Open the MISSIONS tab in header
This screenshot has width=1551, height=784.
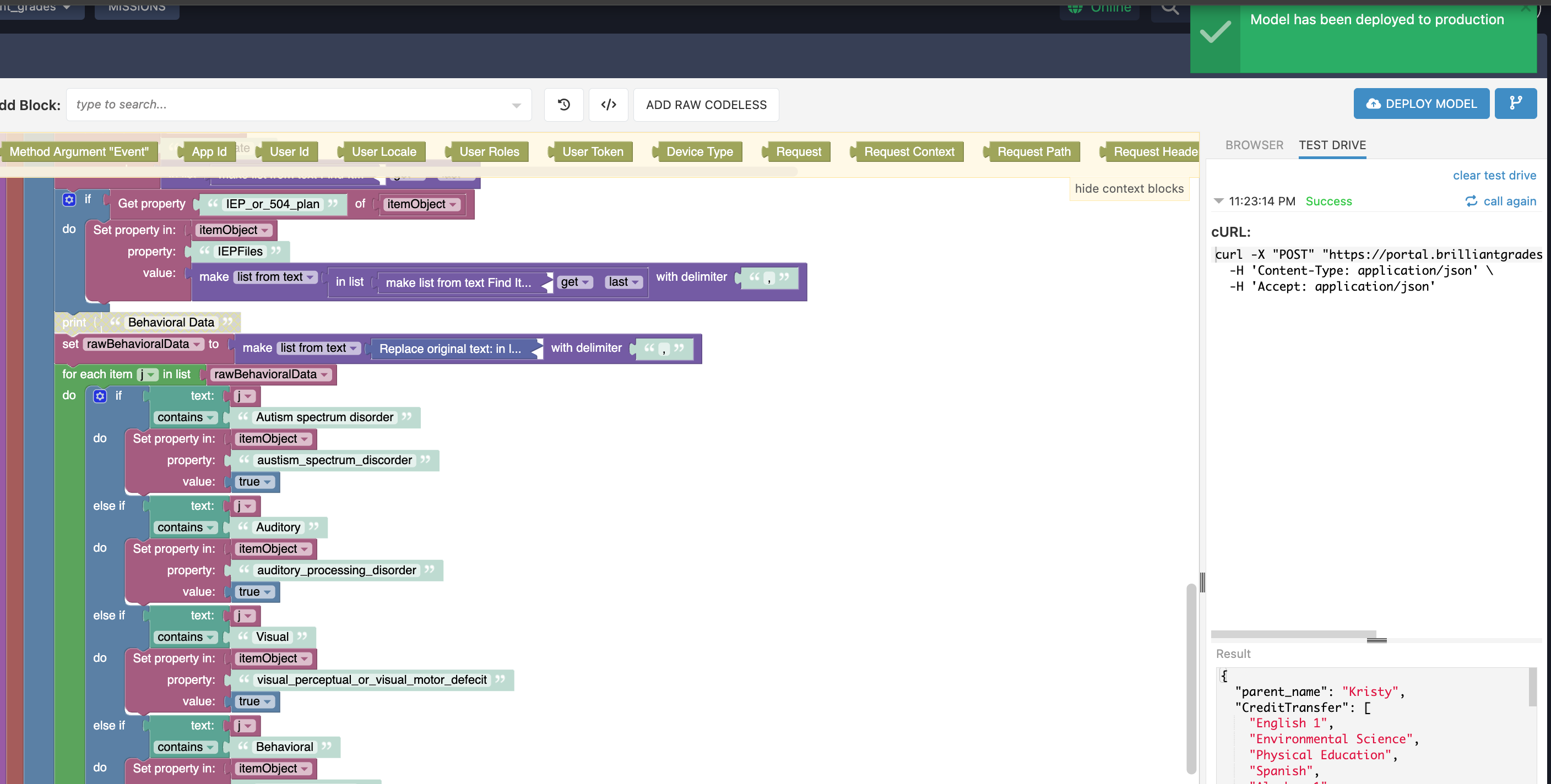(x=137, y=8)
